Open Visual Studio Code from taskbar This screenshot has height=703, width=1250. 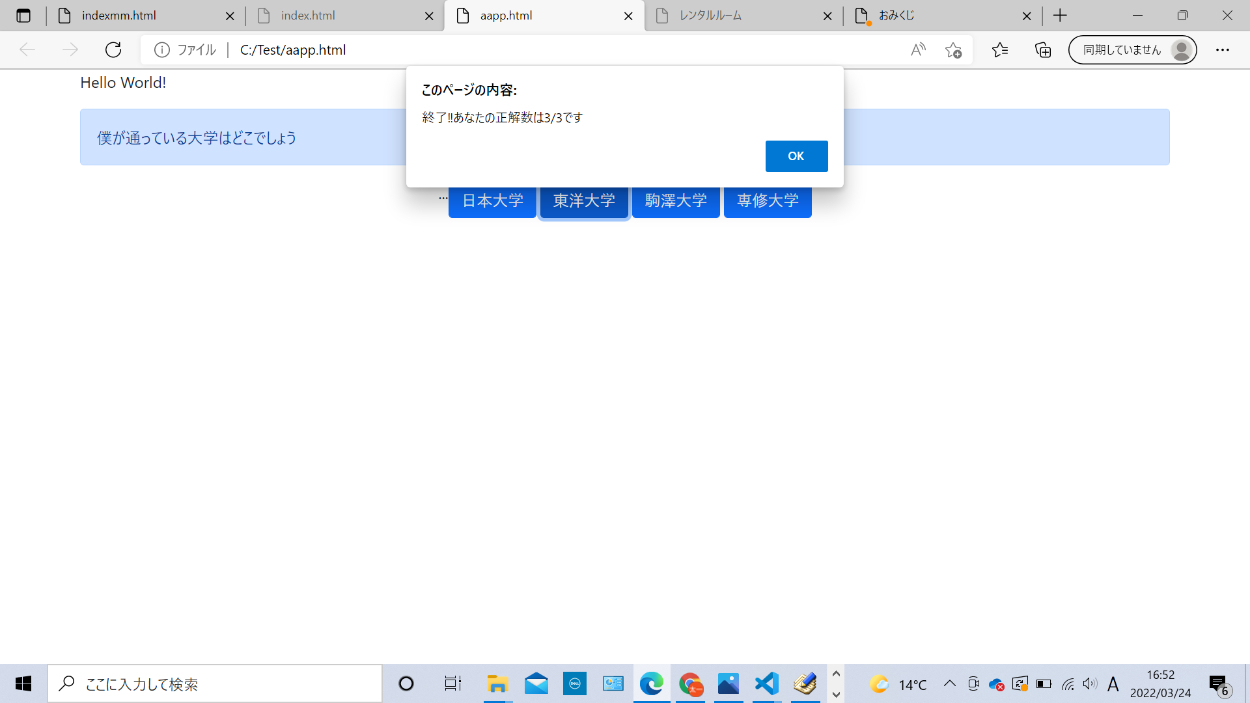coord(766,684)
